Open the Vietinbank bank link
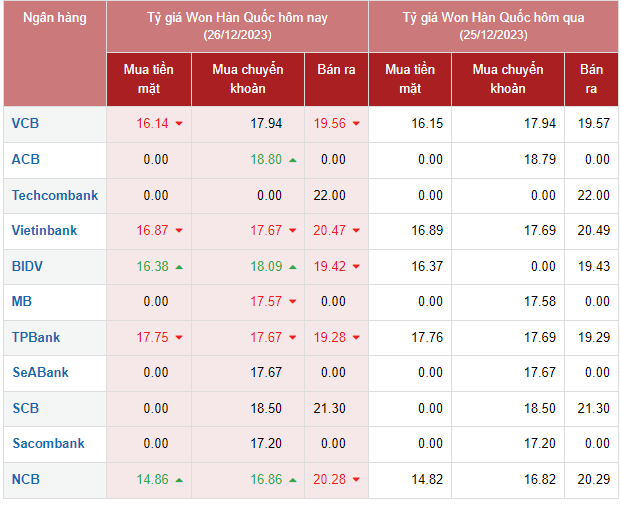 44,230
